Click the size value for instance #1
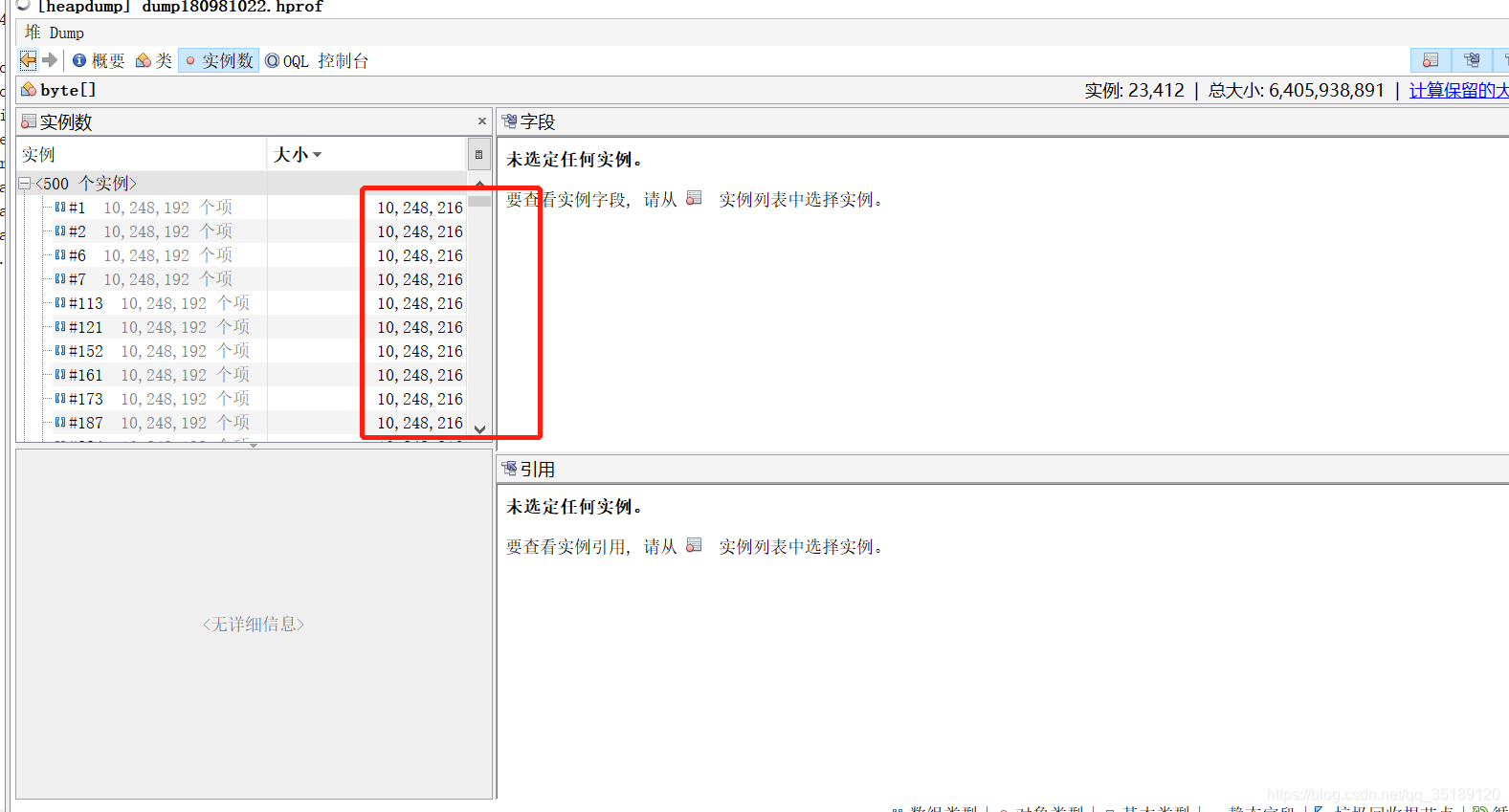The width and height of the screenshot is (1509, 812). click(x=419, y=208)
